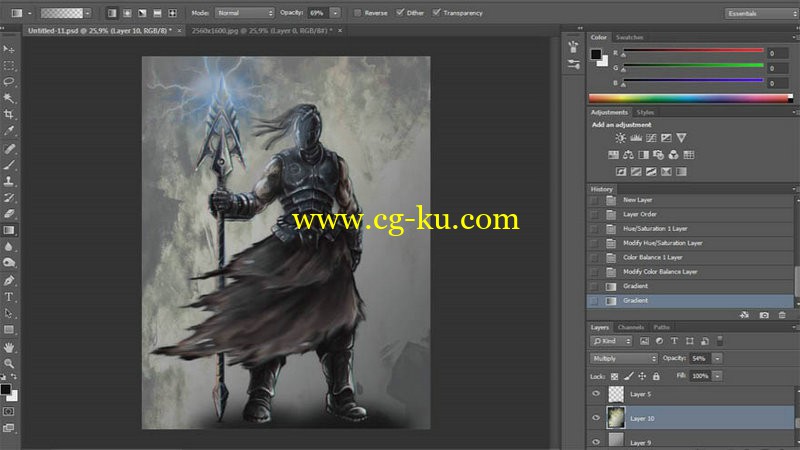
Task: Select the Horizontal Type tool
Action: [9, 297]
